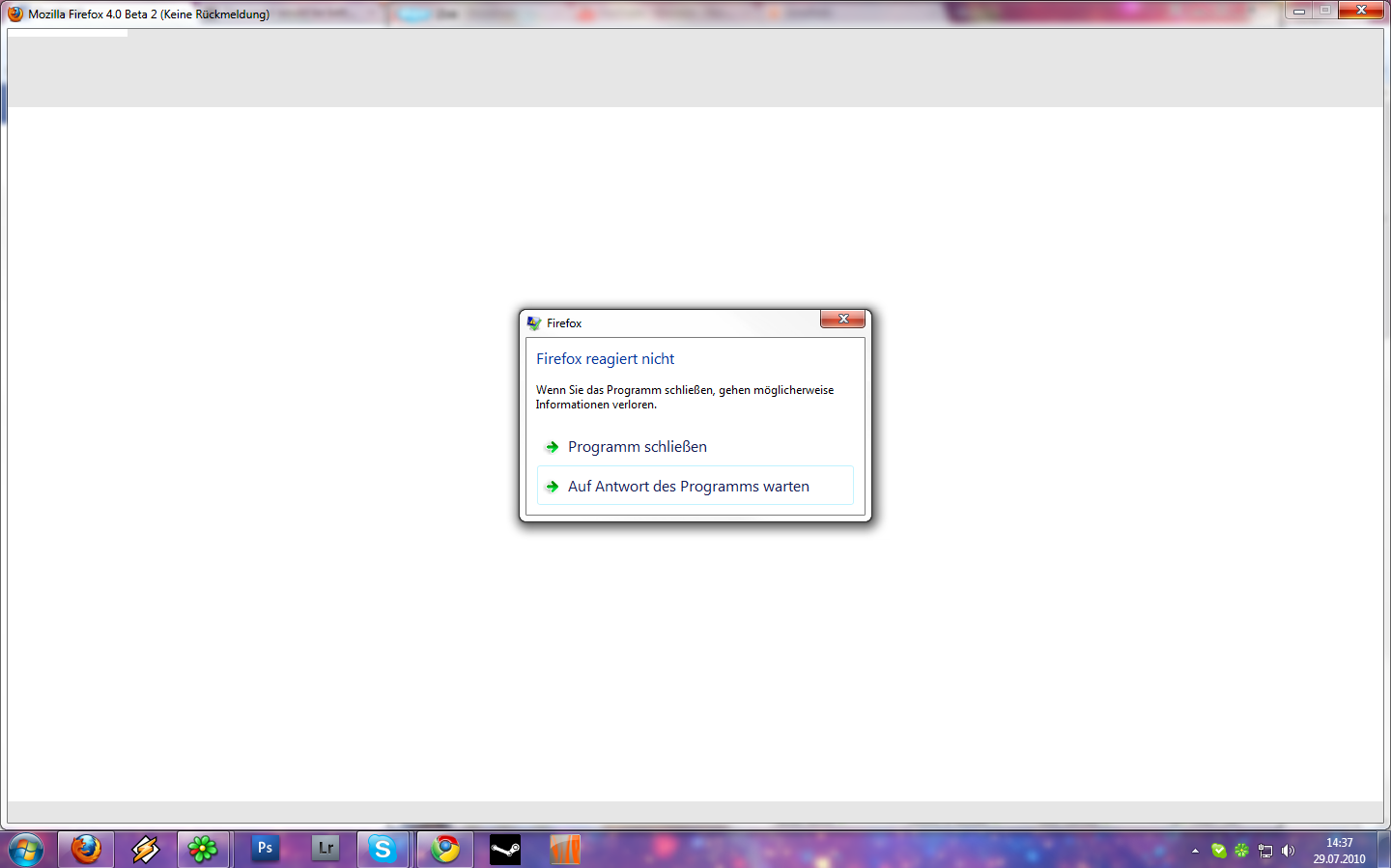Screen dimensions: 1391x868
Task: Click 'Programm schließen' in the dialog
Action: [x=637, y=447]
